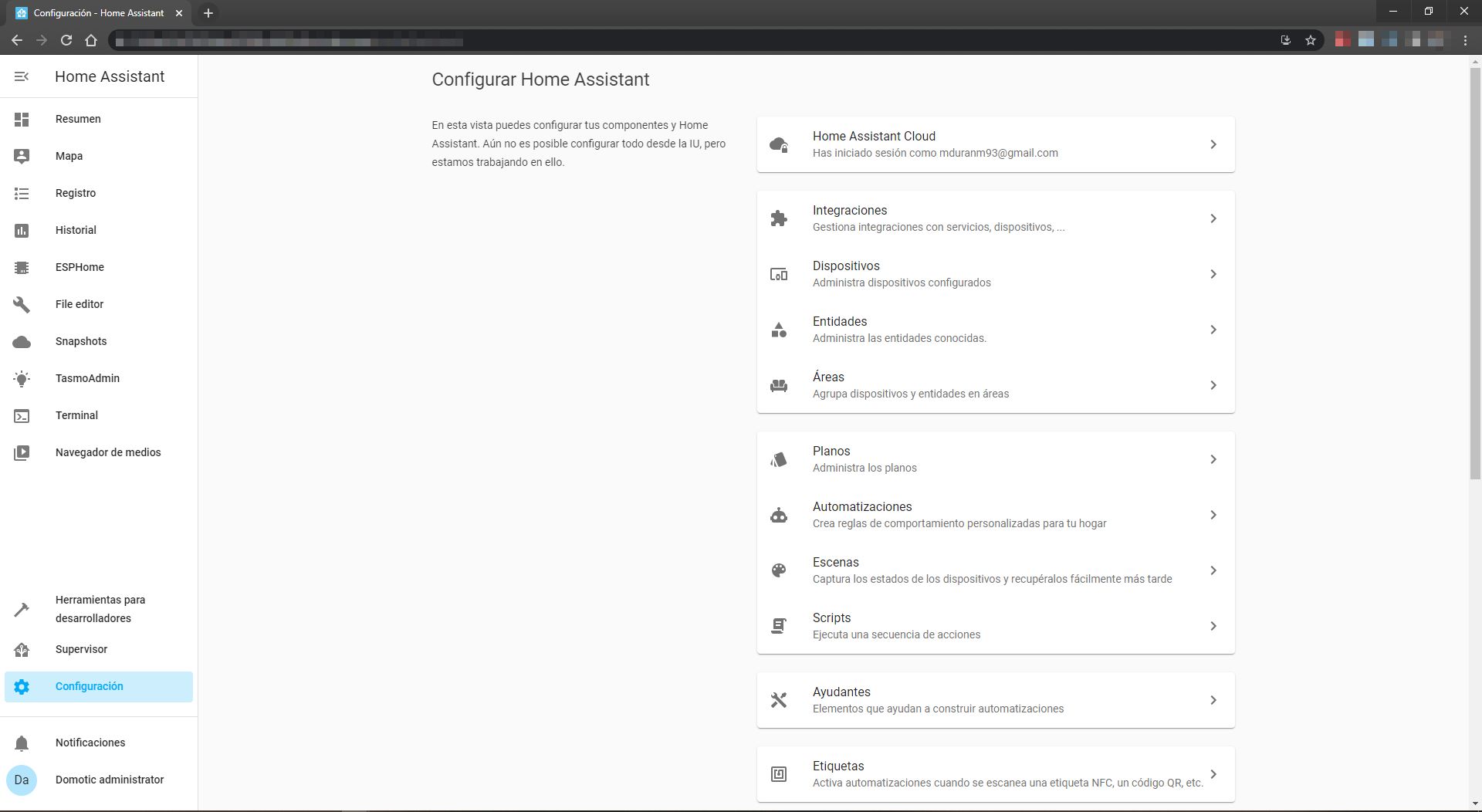Click the Mapa sidebar icon
Screen dimensions: 1482x812
(x=22, y=157)
